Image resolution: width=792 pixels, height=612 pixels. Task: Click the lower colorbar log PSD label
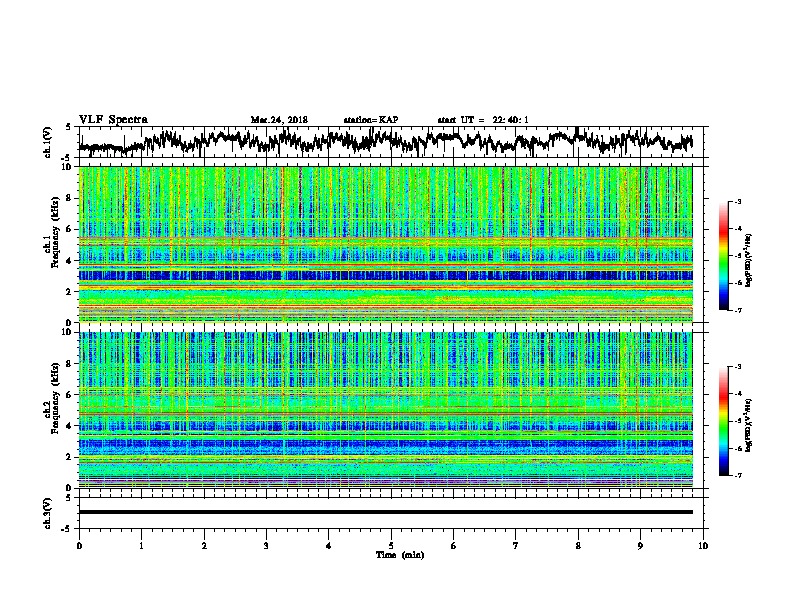pos(749,425)
